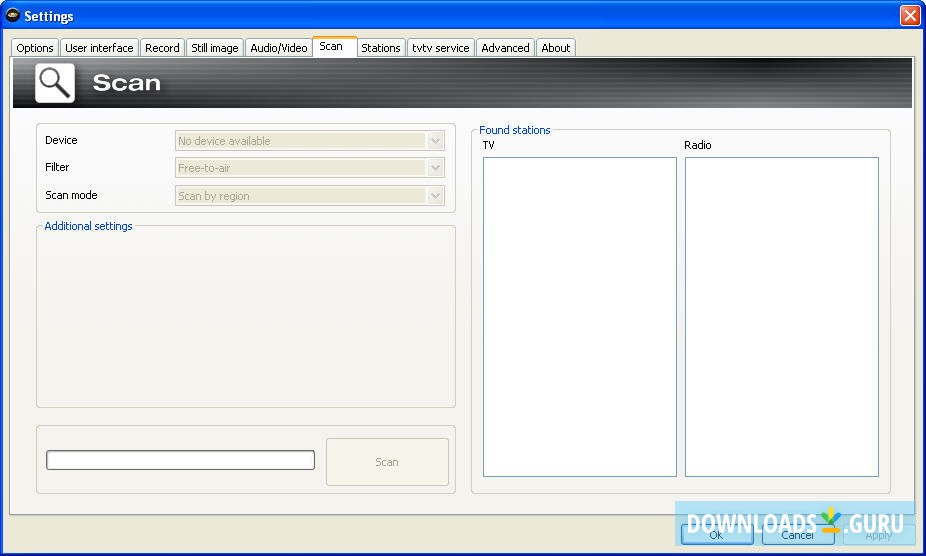926x556 pixels.
Task: Open the About tab
Action: [556, 48]
